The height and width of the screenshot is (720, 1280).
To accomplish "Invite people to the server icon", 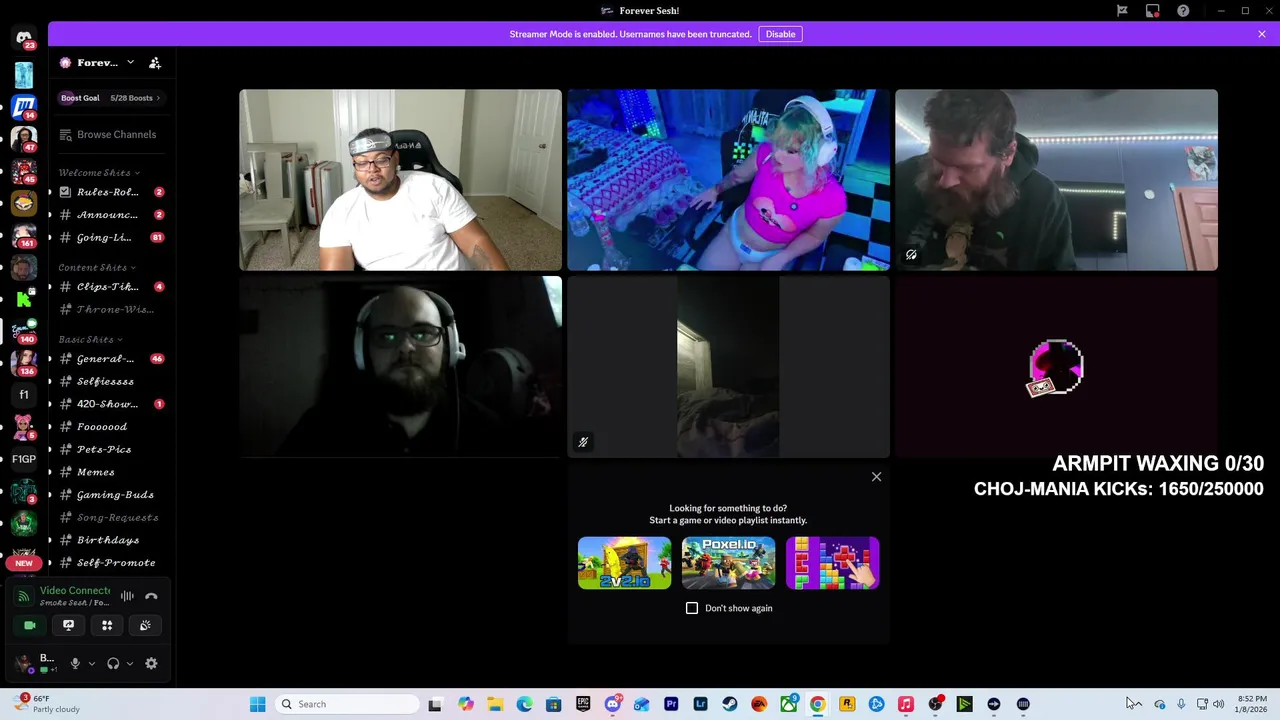I will [x=155, y=63].
